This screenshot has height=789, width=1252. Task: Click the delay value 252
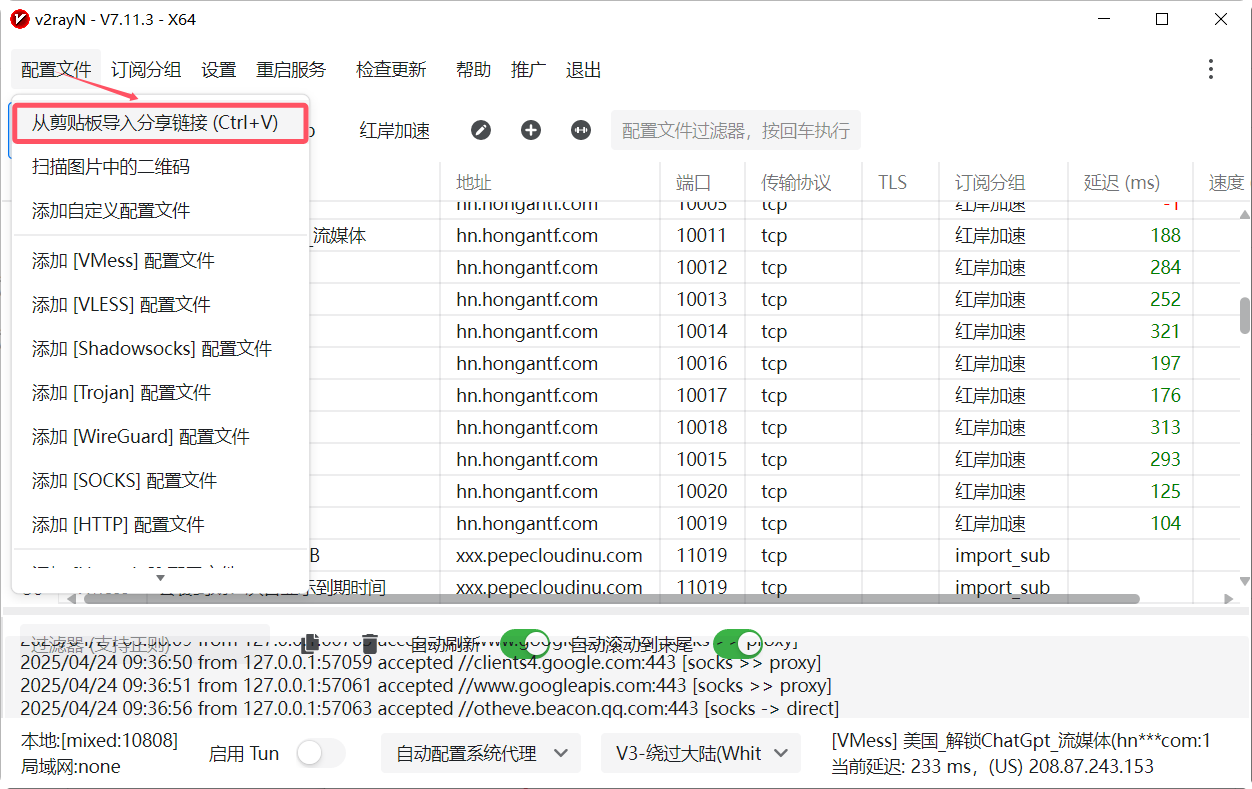pyautogui.click(x=1165, y=300)
